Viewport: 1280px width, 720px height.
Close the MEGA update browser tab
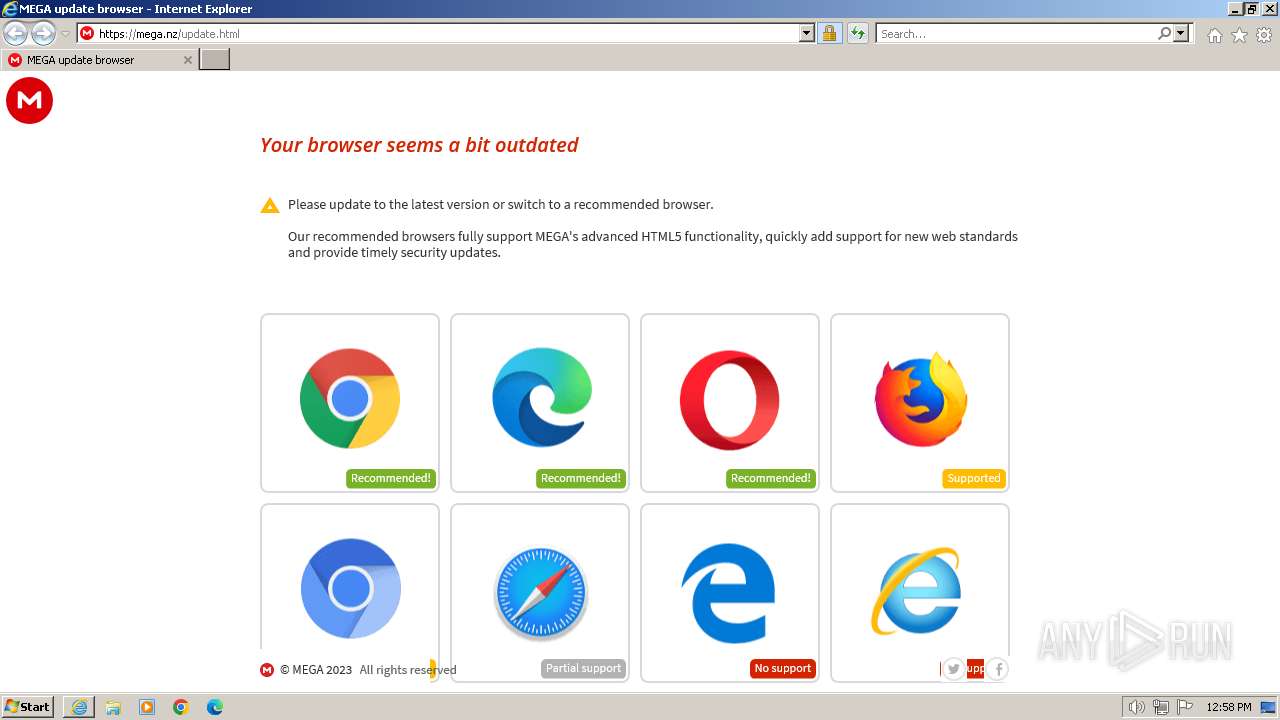187,60
